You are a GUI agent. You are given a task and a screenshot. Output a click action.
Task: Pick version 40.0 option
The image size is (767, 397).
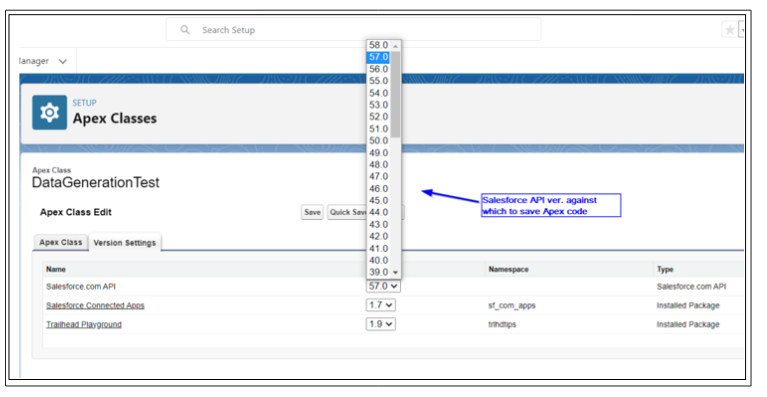coord(379,260)
